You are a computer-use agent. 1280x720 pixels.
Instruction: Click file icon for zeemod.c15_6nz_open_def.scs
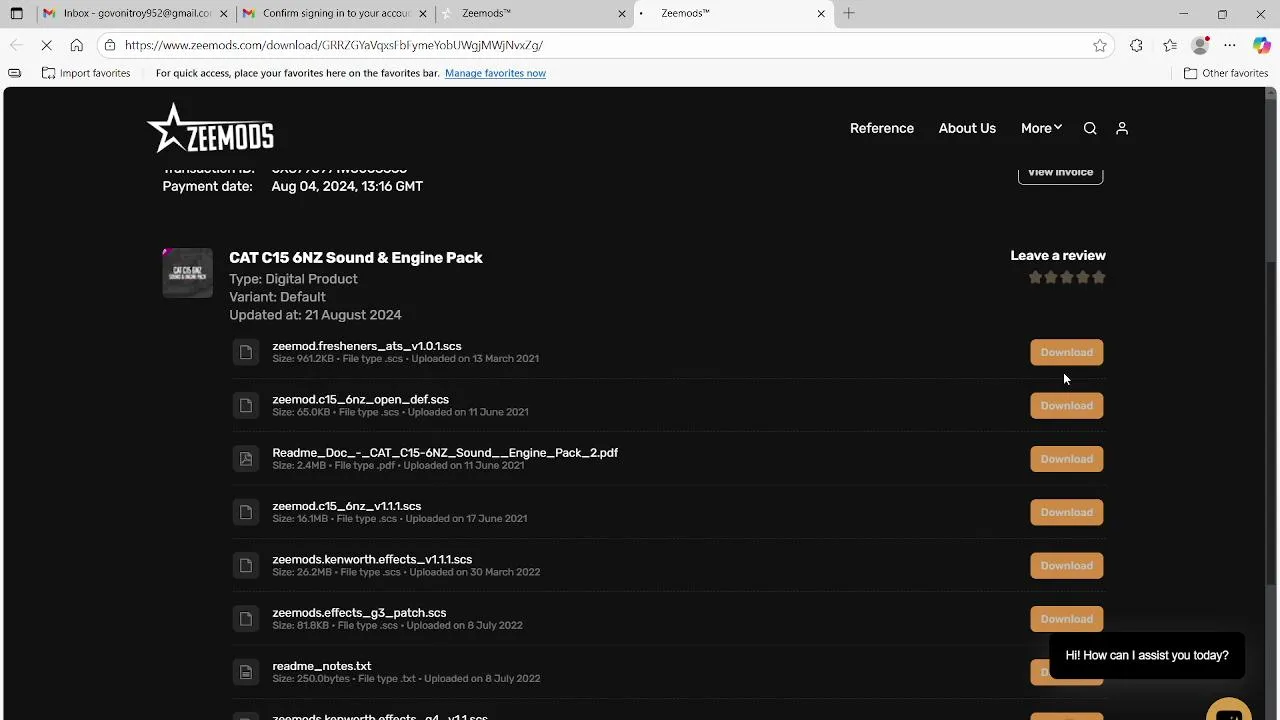(246, 405)
